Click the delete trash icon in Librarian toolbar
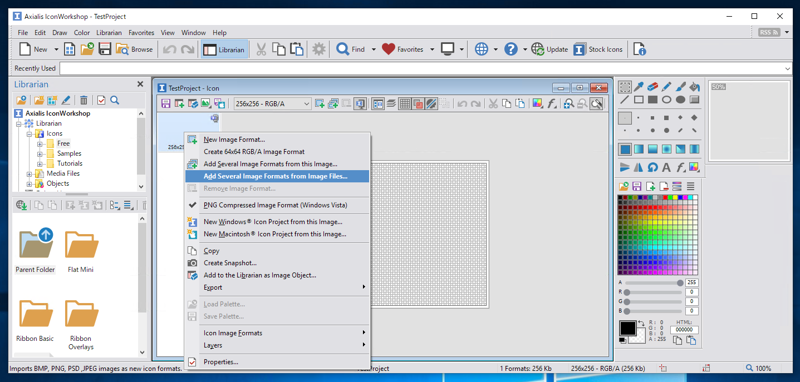Viewport: 800px width, 382px height. click(84, 100)
